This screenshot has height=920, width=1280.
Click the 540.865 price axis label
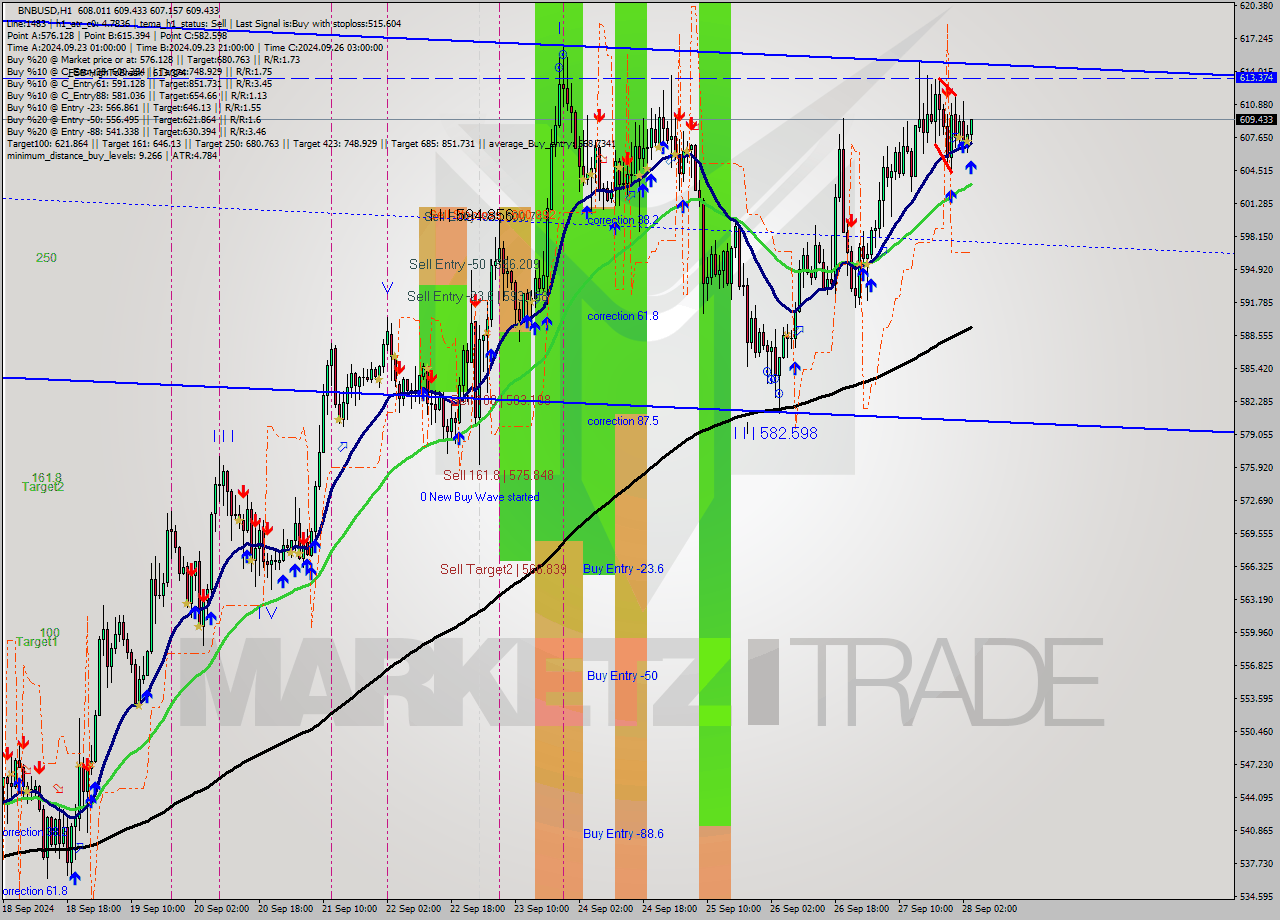pos(1256,831)
